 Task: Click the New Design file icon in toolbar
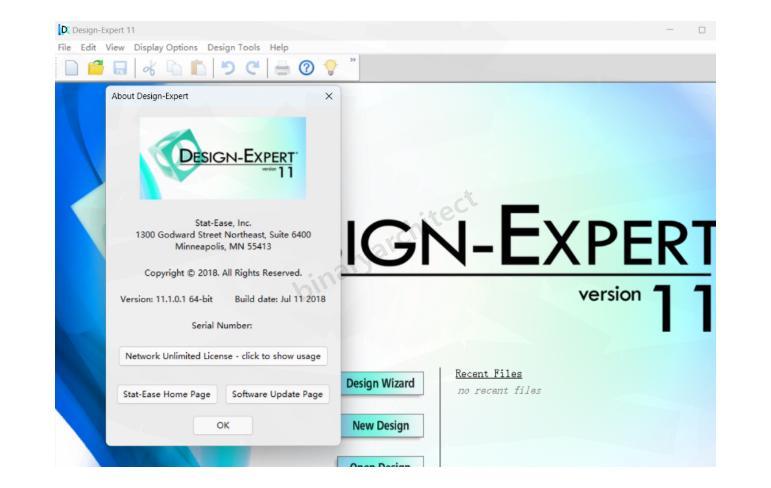[x=71, y=68]
